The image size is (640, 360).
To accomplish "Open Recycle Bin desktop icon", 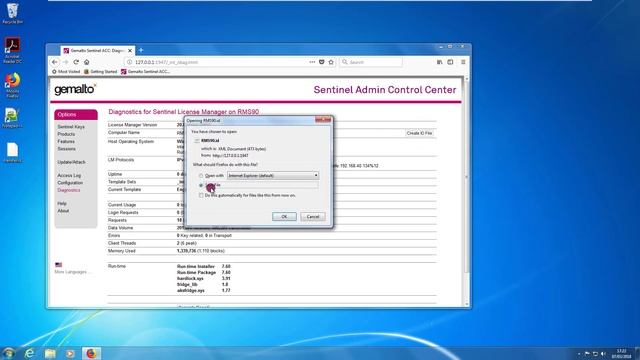I will click(x=13, y=14).
